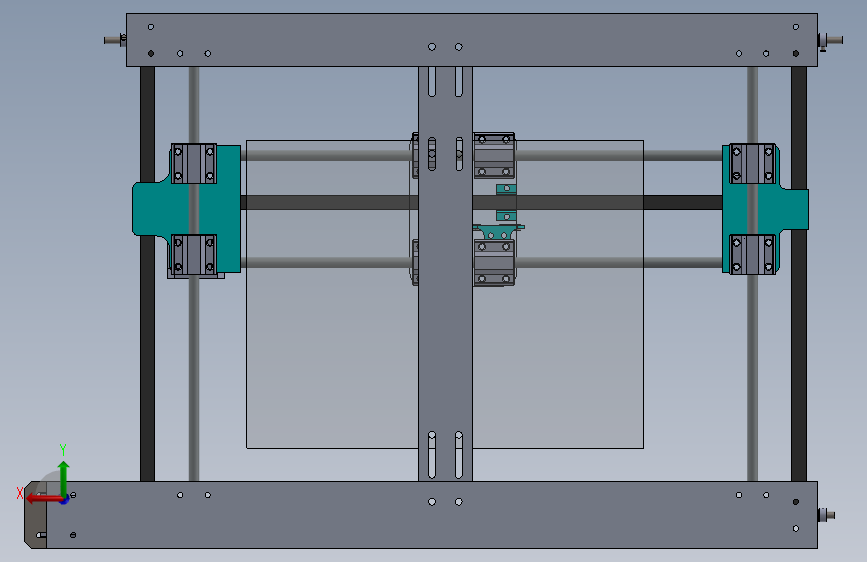Image resolution: width=867 pixels, height=562 pixels.
Task: Click the red X axis label
Action: click(x=20, y=493)
